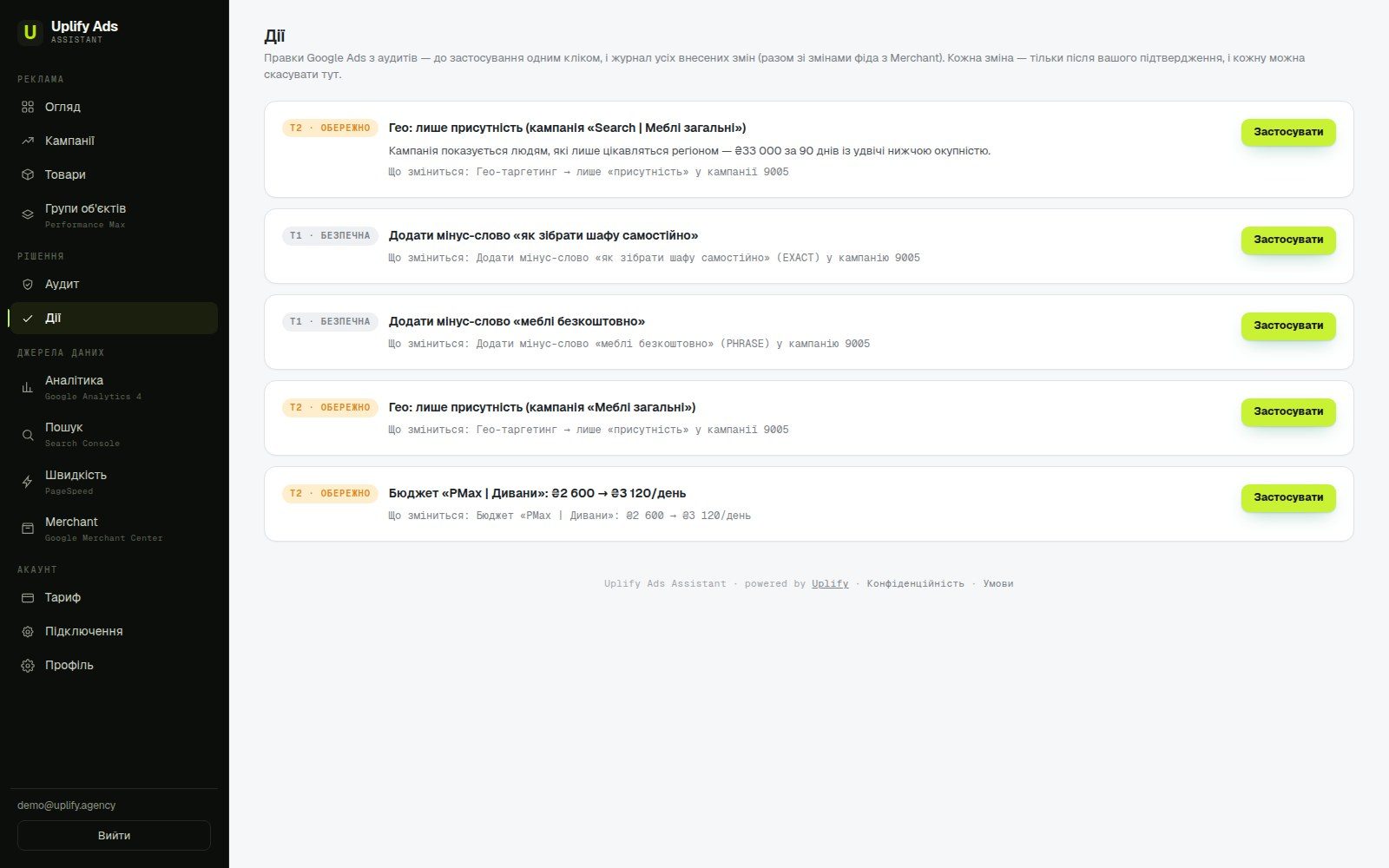Click the Пошук magnifier icon
Image resolution: width=1389 pixels, height=868 pixels.
point(28,435)
